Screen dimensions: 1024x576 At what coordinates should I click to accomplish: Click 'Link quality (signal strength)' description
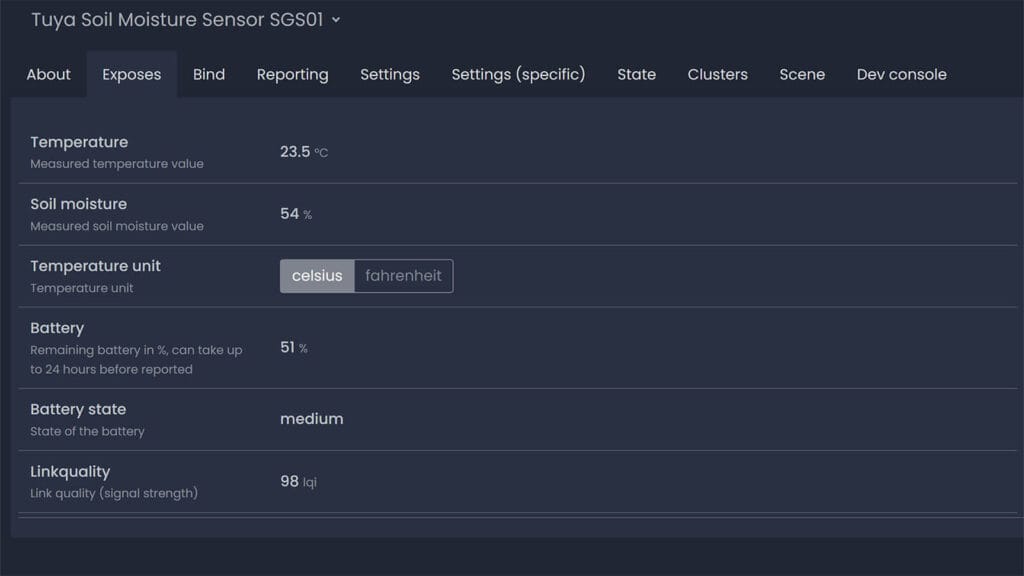coord(114,493)
